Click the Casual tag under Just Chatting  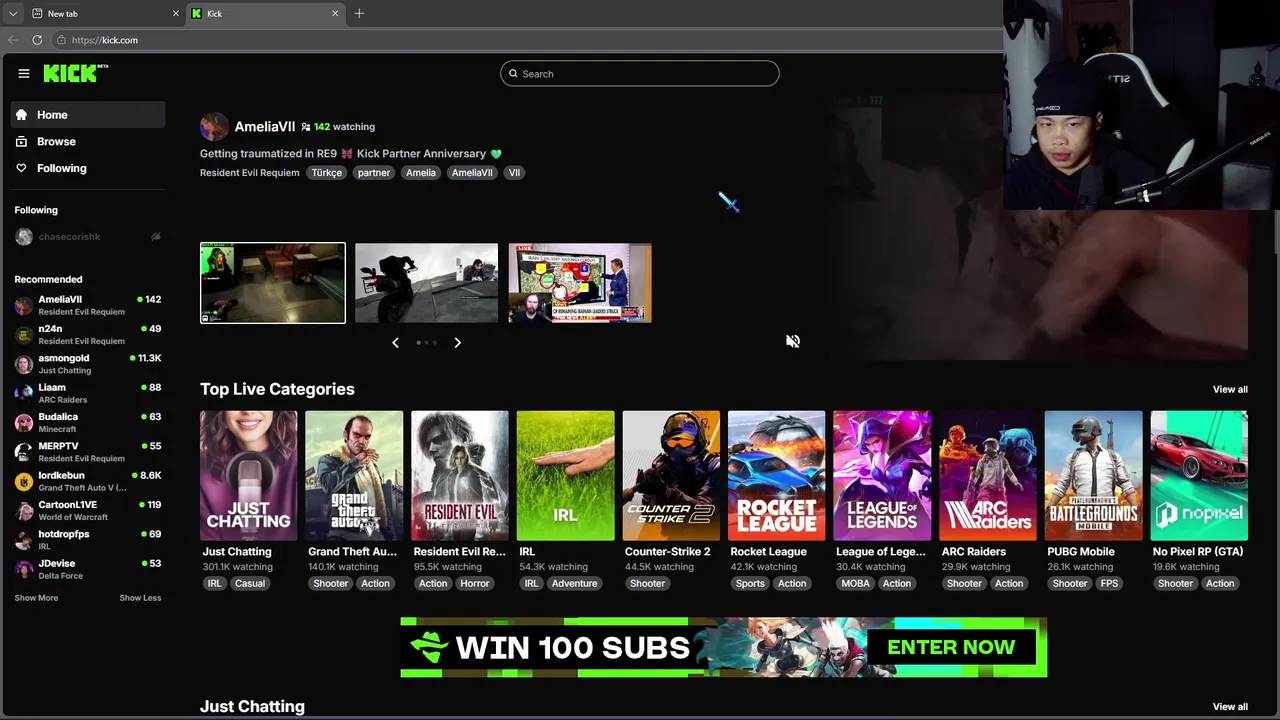click(250, 584)
